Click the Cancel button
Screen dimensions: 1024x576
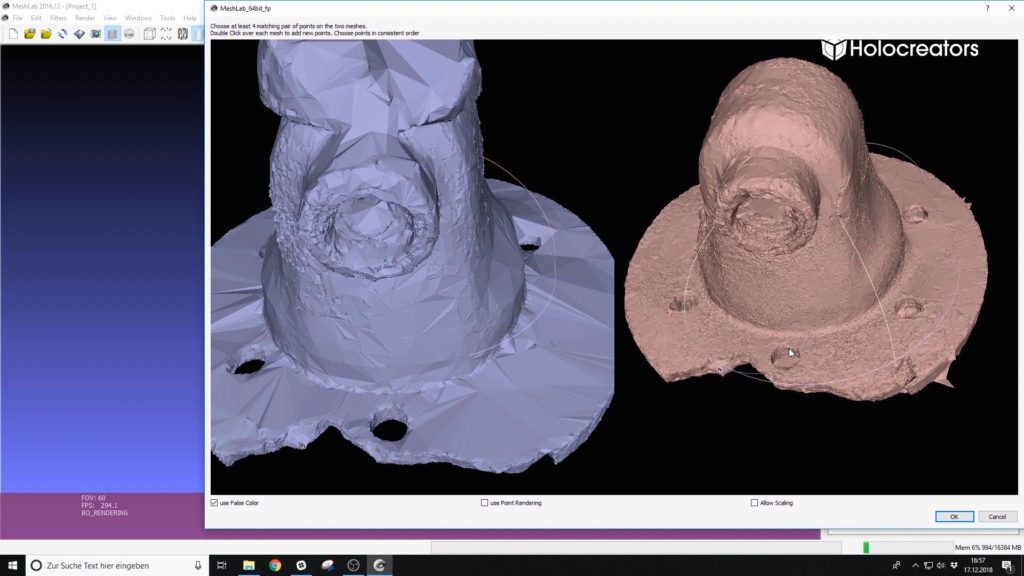tap(997, 517)
